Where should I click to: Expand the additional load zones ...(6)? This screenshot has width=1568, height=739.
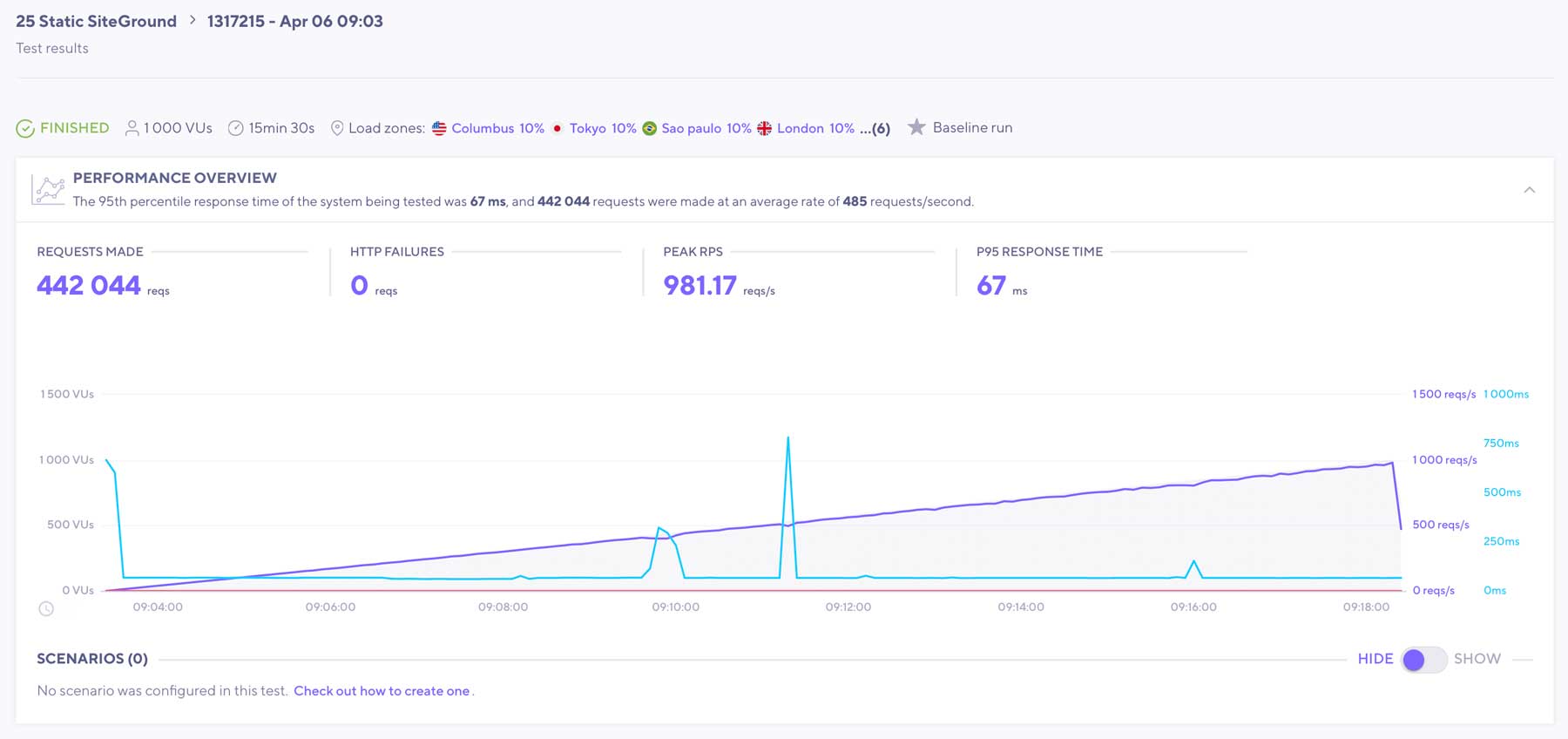click(x=875, y=128)
